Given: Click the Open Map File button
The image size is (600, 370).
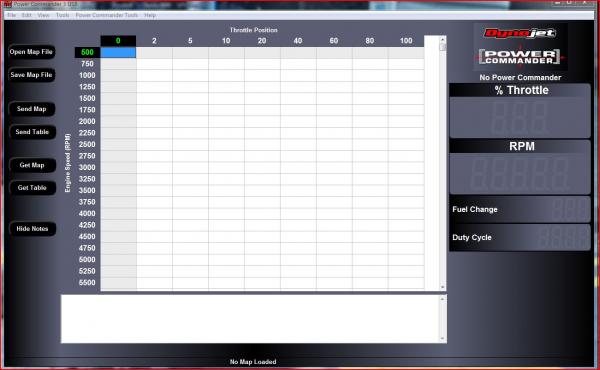Looking at the screenshot, I should point(31,52).
